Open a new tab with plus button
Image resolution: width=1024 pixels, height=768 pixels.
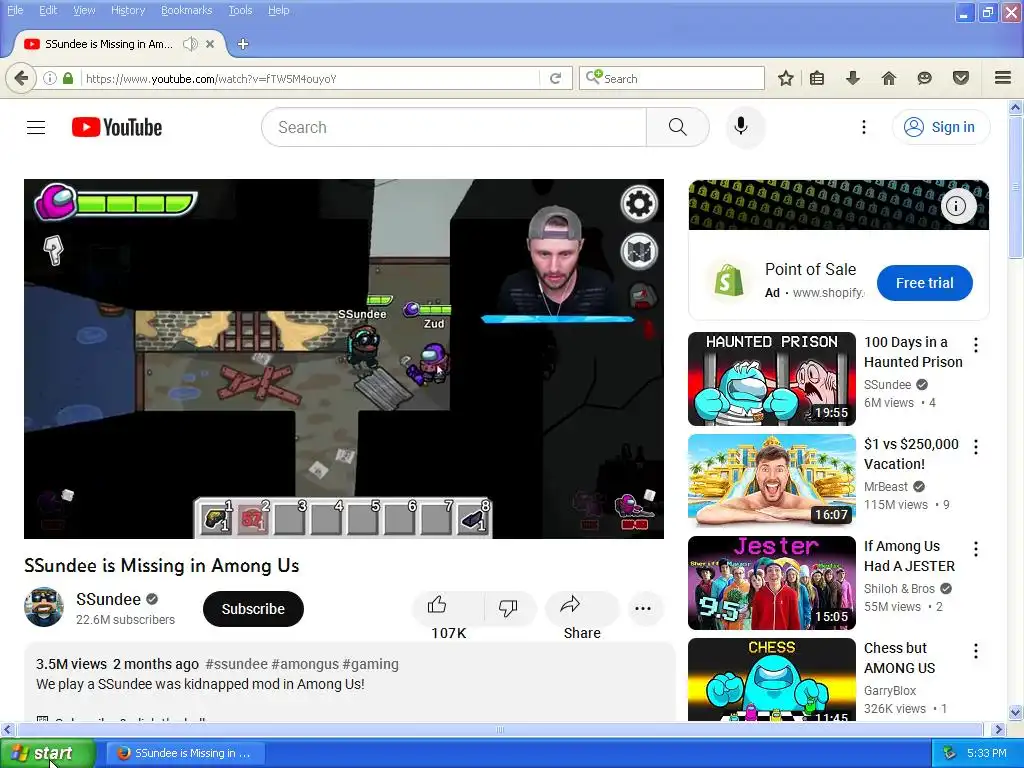tap(243, 44)
